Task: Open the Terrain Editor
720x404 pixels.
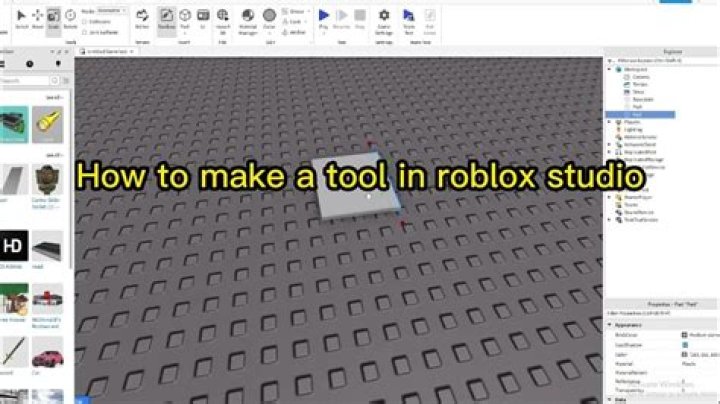Action: pyautogui.click(x=142, y=19)
